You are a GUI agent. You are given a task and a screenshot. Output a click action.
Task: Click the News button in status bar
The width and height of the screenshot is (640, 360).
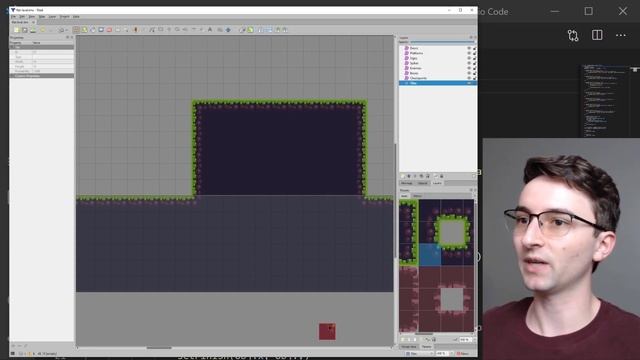[x=463, y=353]
